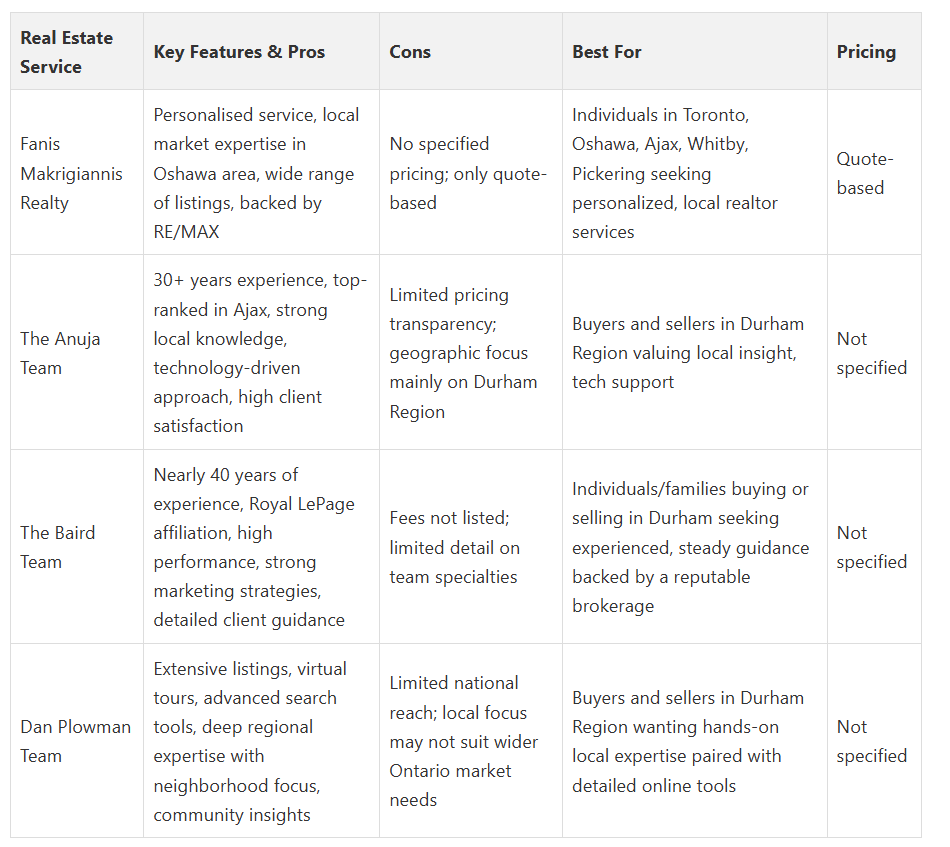950x847 pixels.
Task: Select the Cons column header
Action: coord(410,52)
